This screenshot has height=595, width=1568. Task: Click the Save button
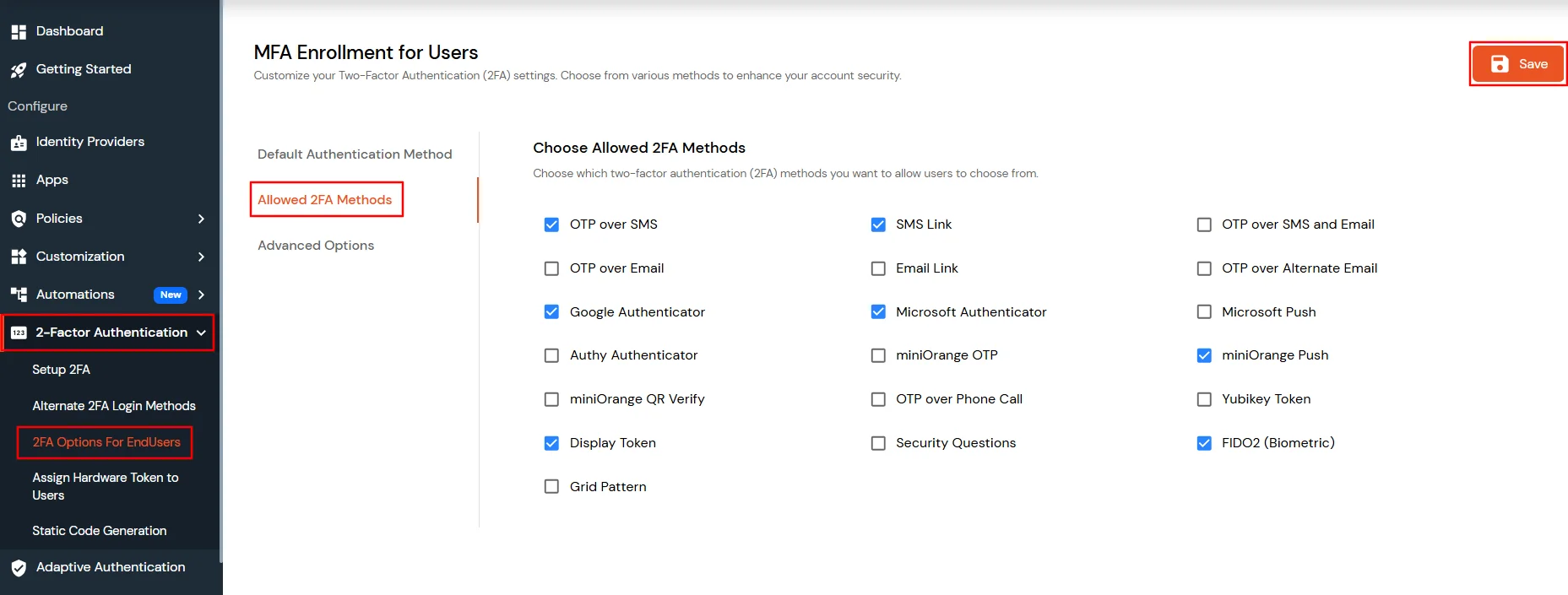point(1517,63)
